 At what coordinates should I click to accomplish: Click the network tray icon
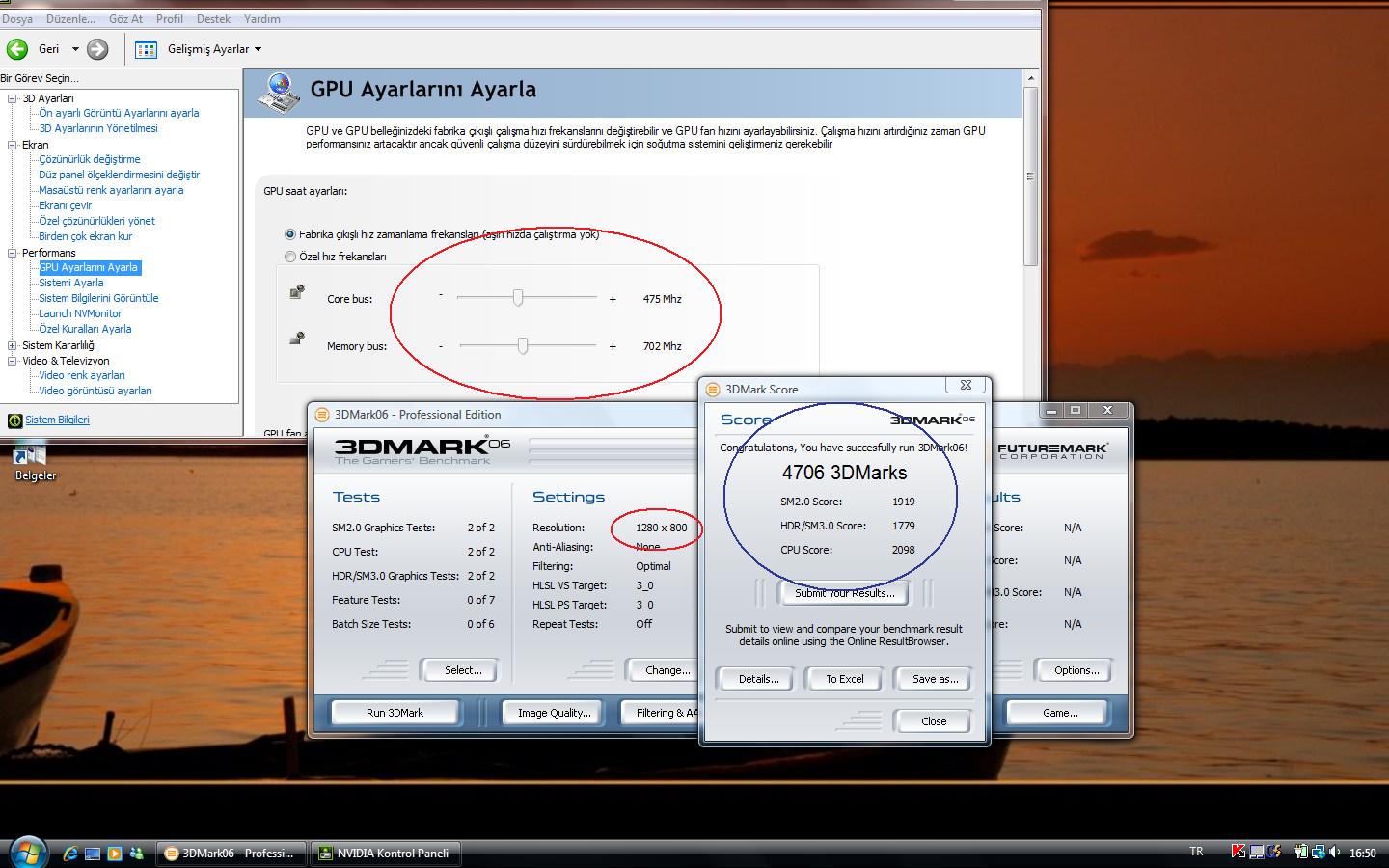[1318, 852]
